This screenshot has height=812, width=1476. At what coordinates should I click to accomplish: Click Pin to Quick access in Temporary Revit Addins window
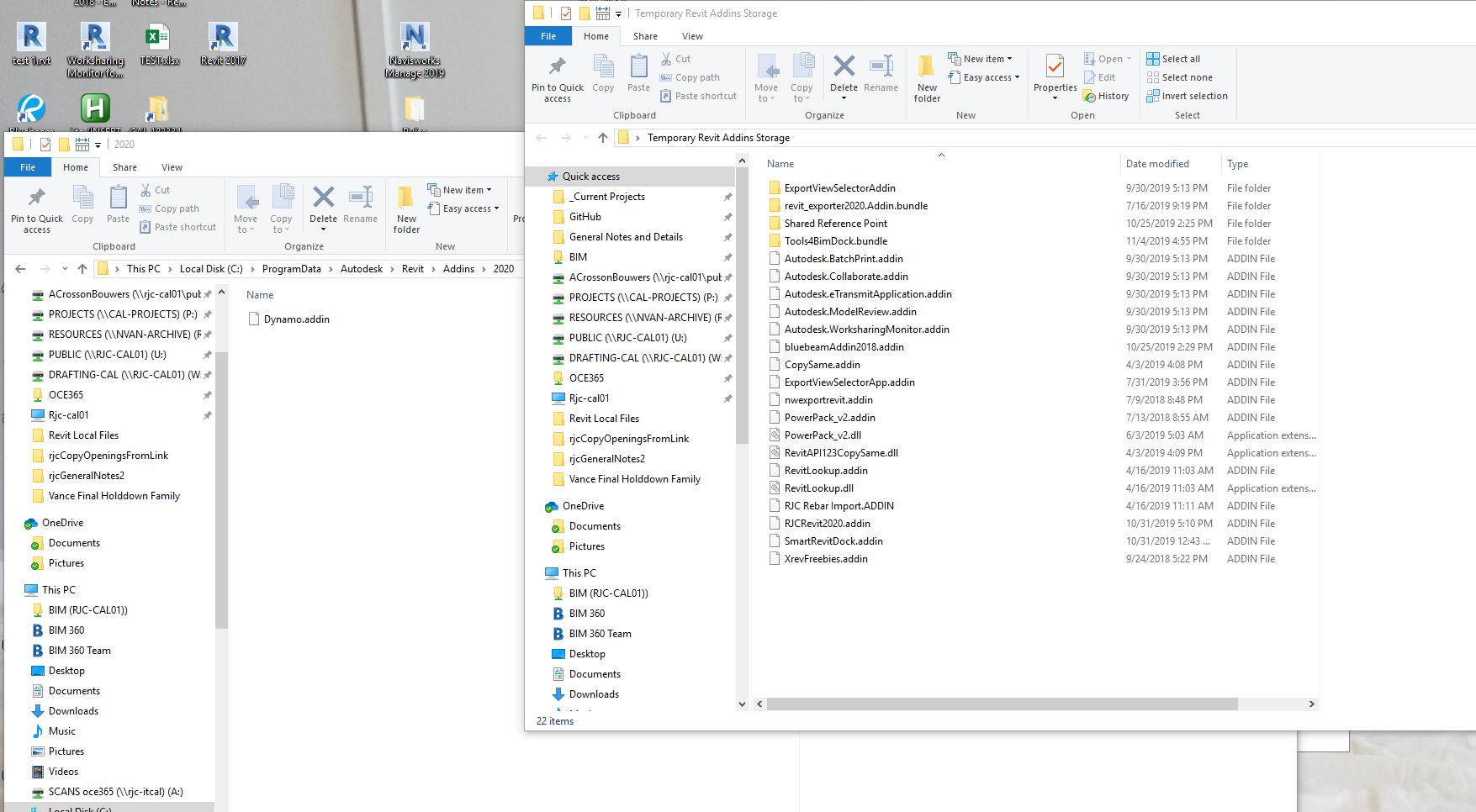557,78
